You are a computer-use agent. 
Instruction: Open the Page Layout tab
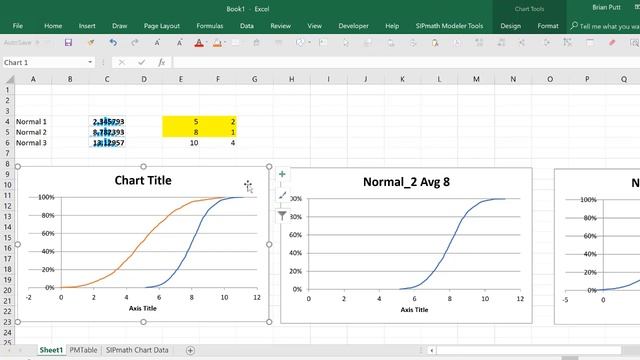[x=162, y=26]
